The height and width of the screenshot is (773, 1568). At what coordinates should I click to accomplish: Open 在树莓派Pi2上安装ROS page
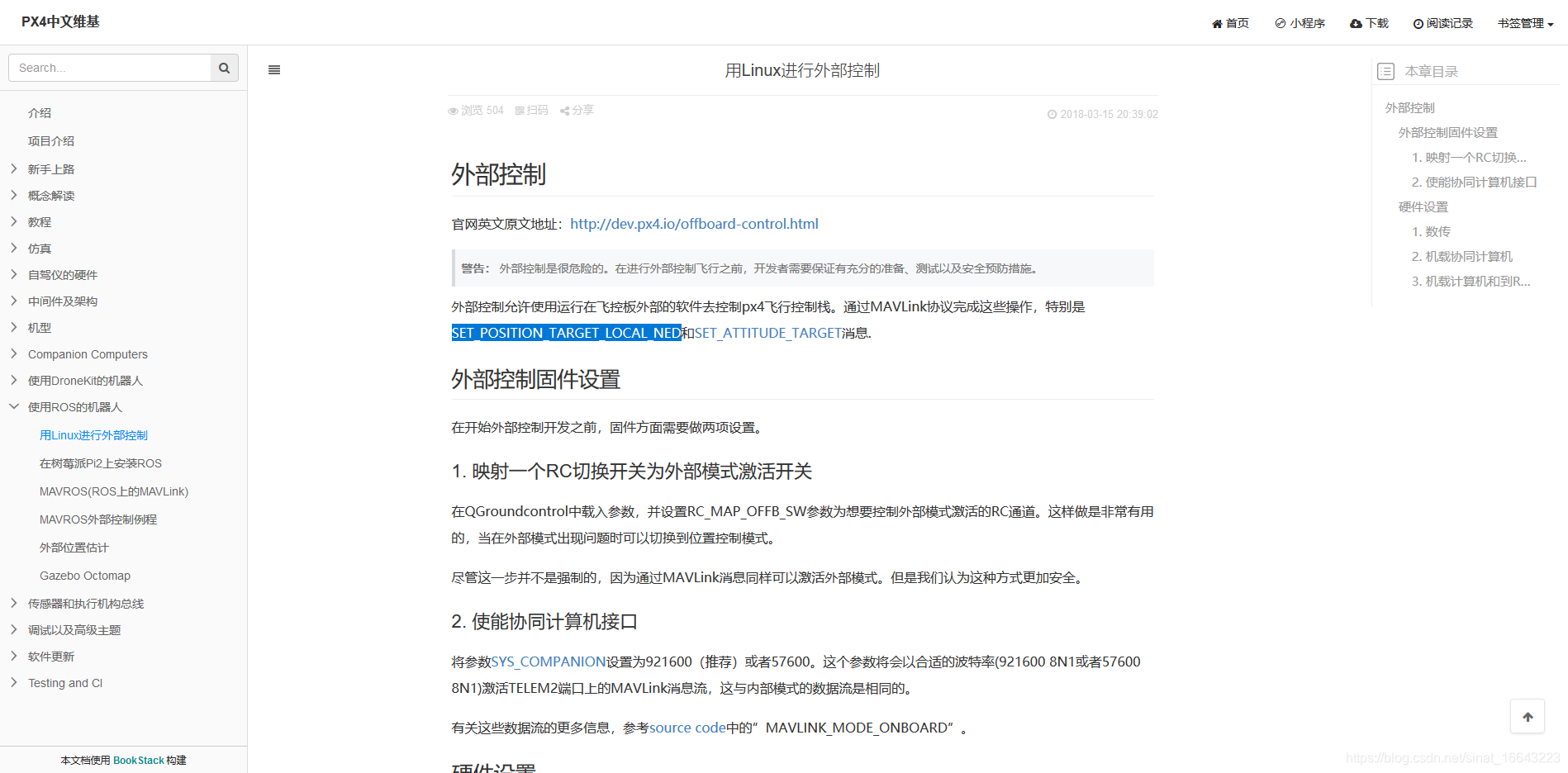coord(101,463)
